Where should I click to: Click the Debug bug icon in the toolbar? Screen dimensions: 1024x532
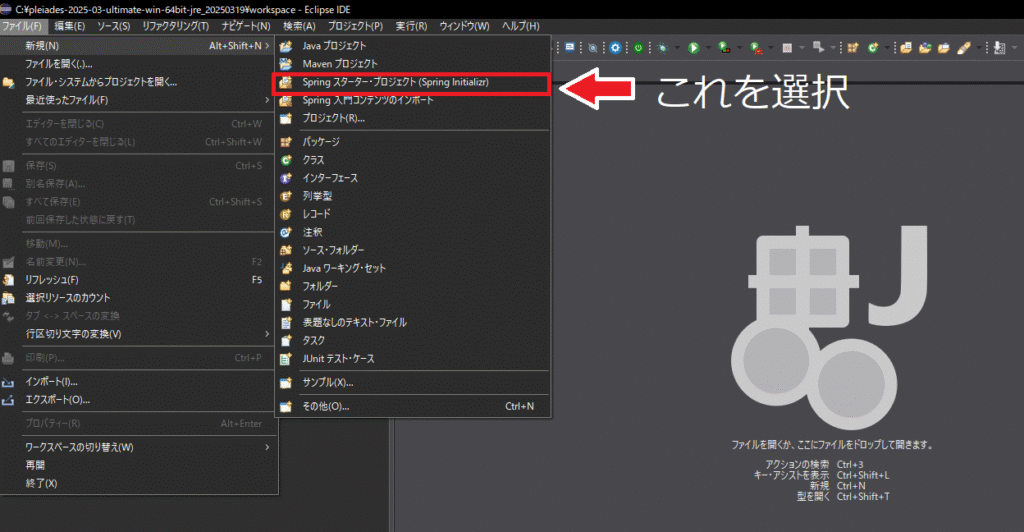point(662,48)
